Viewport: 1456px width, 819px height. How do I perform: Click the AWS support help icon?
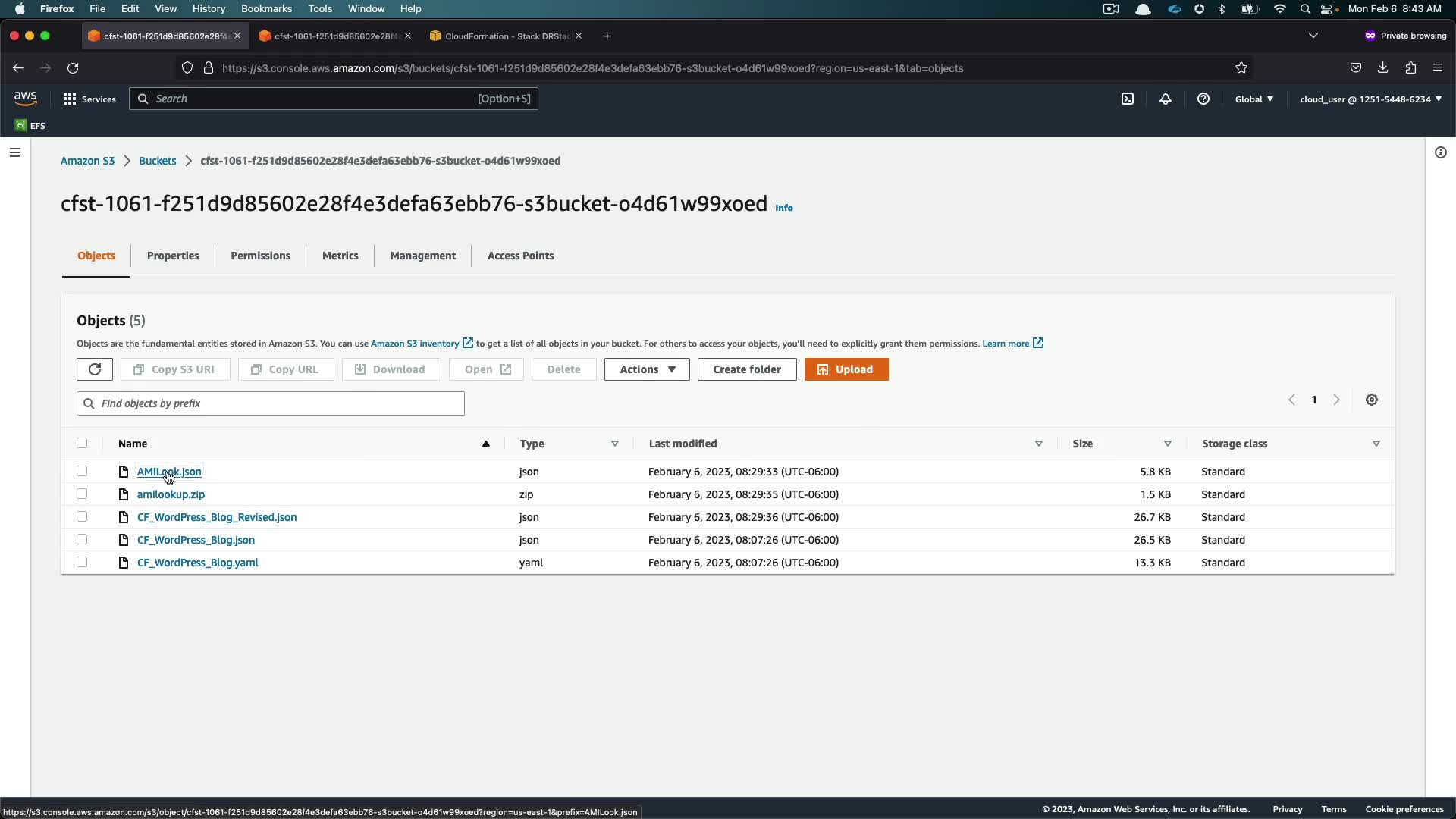click(x=1203, y=99)
